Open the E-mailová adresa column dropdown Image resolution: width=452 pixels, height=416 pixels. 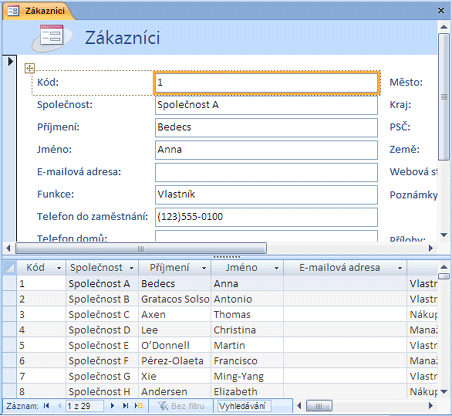coord(400,268)
